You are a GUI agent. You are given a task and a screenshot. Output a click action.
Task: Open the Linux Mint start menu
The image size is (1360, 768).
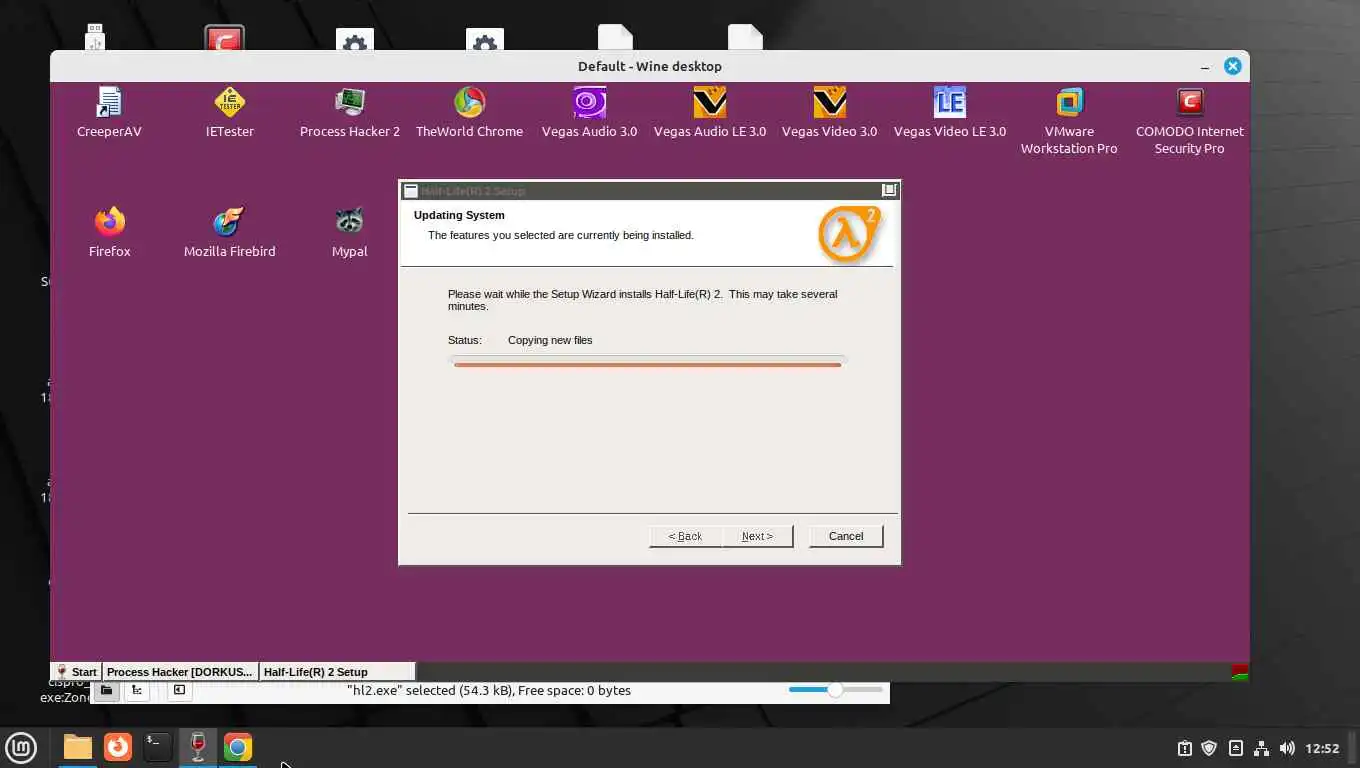point(21,747)
